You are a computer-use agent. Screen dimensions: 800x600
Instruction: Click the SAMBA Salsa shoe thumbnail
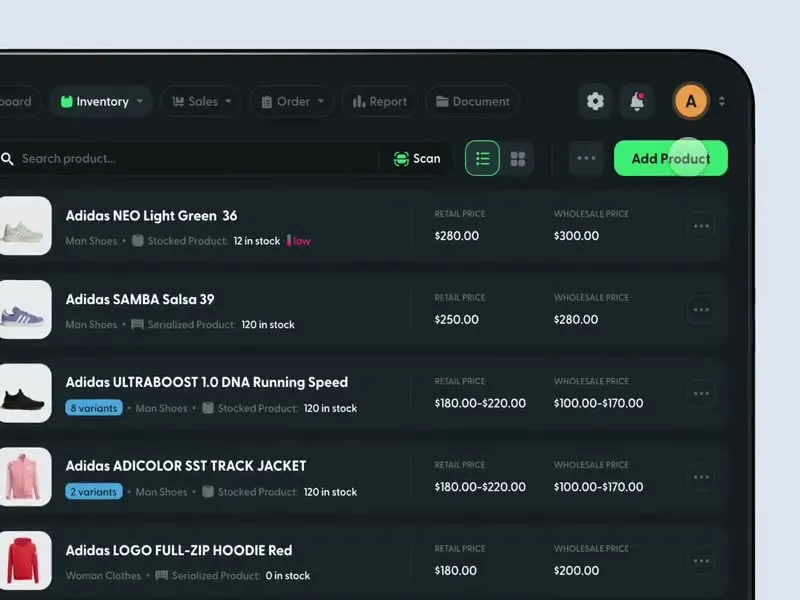[x=25, y=310]
